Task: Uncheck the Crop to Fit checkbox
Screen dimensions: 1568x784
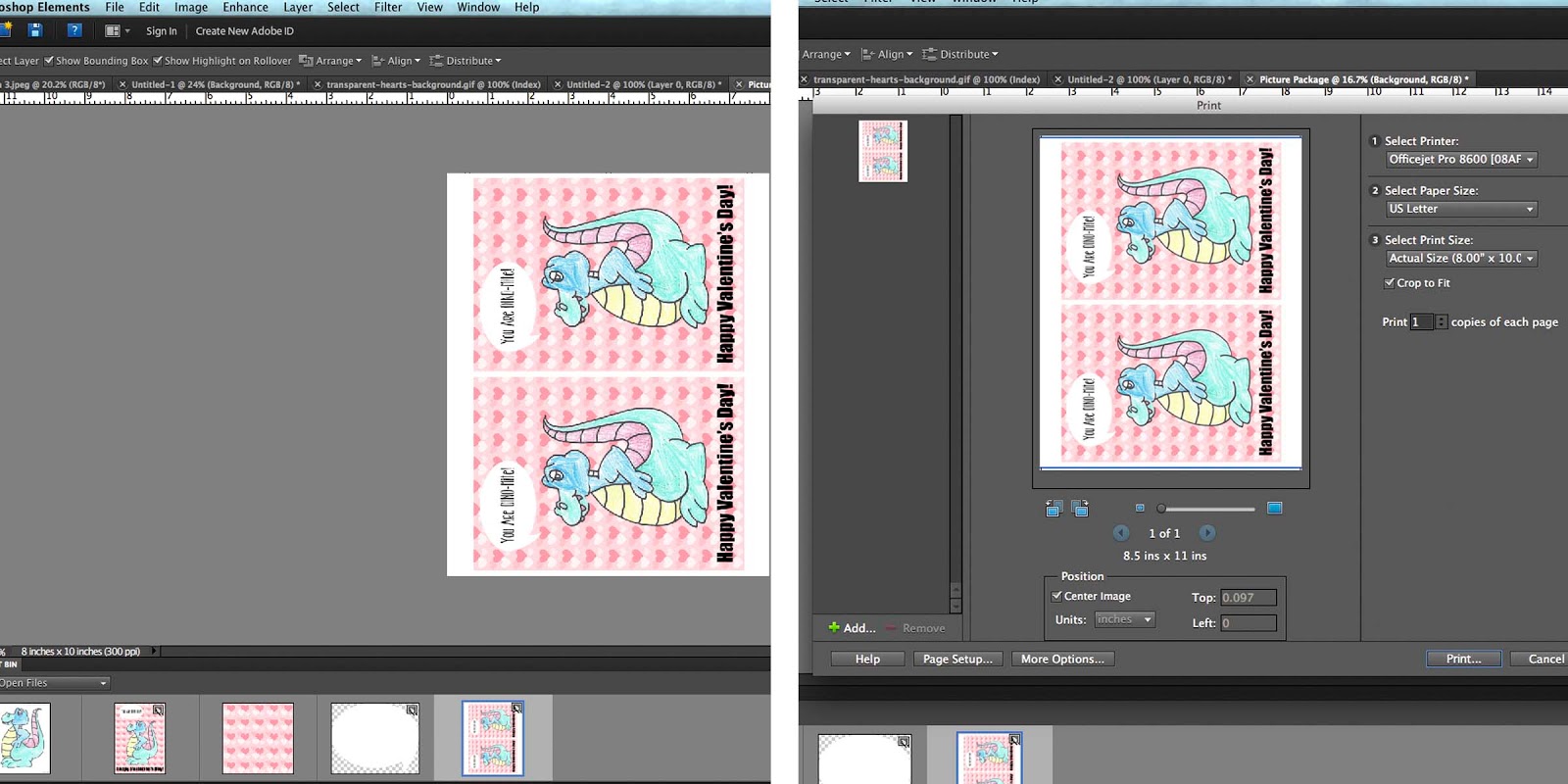Action: [x=1389, y=283]
